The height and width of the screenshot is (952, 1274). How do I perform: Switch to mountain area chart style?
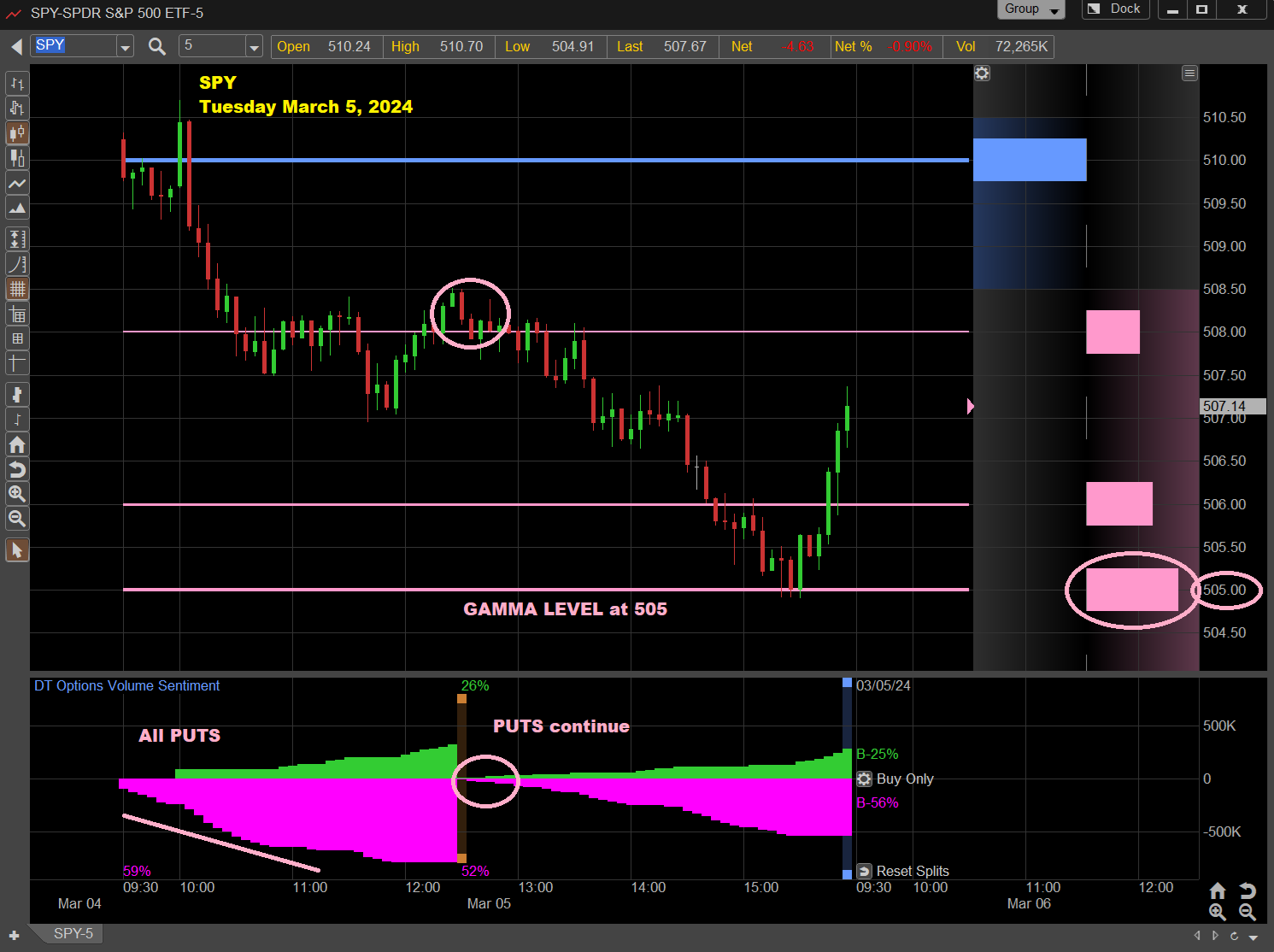click(17, 208)
